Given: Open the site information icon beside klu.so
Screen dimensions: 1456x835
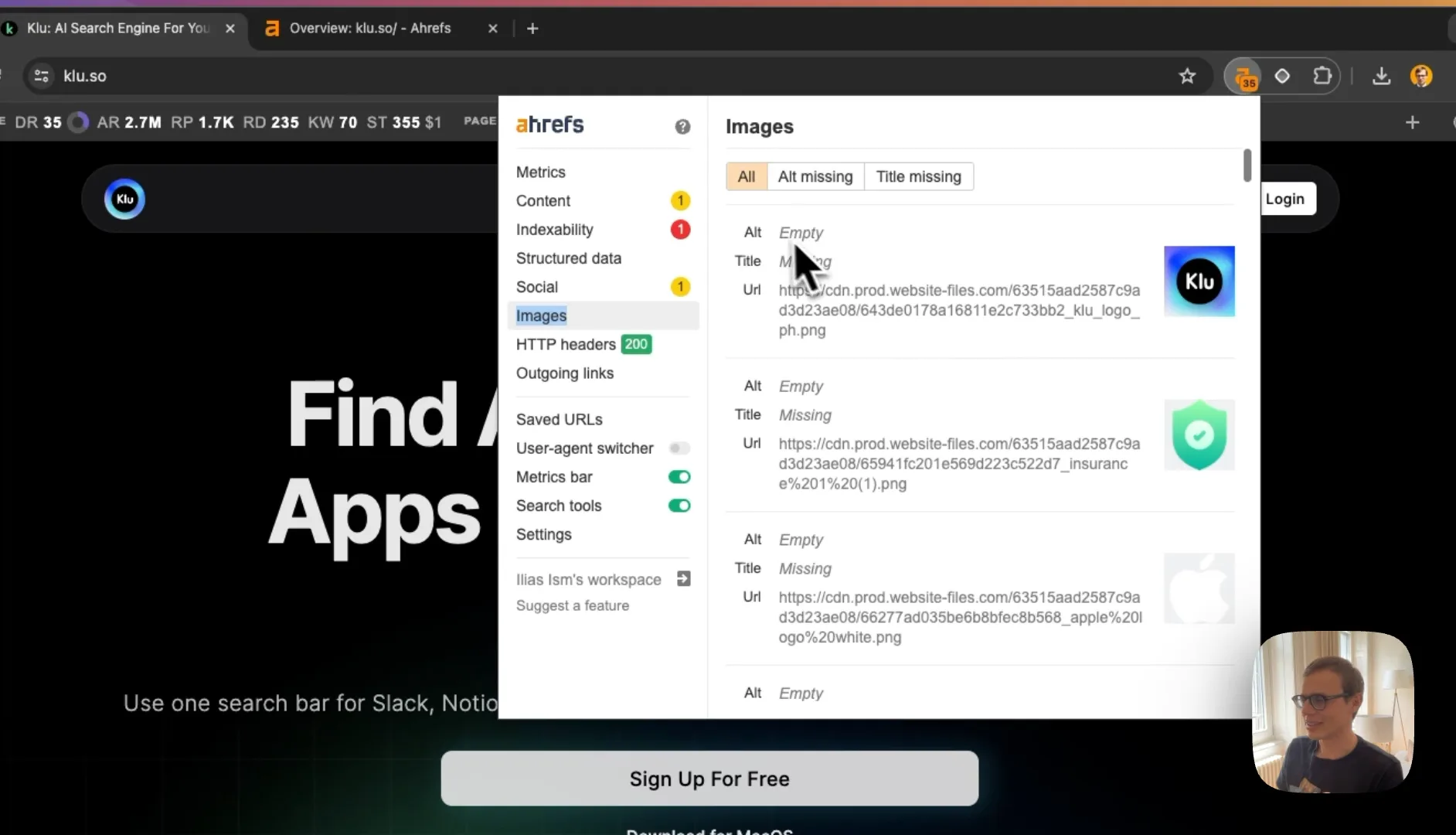Looking at the screenshot, I should (x=41, y=76).
